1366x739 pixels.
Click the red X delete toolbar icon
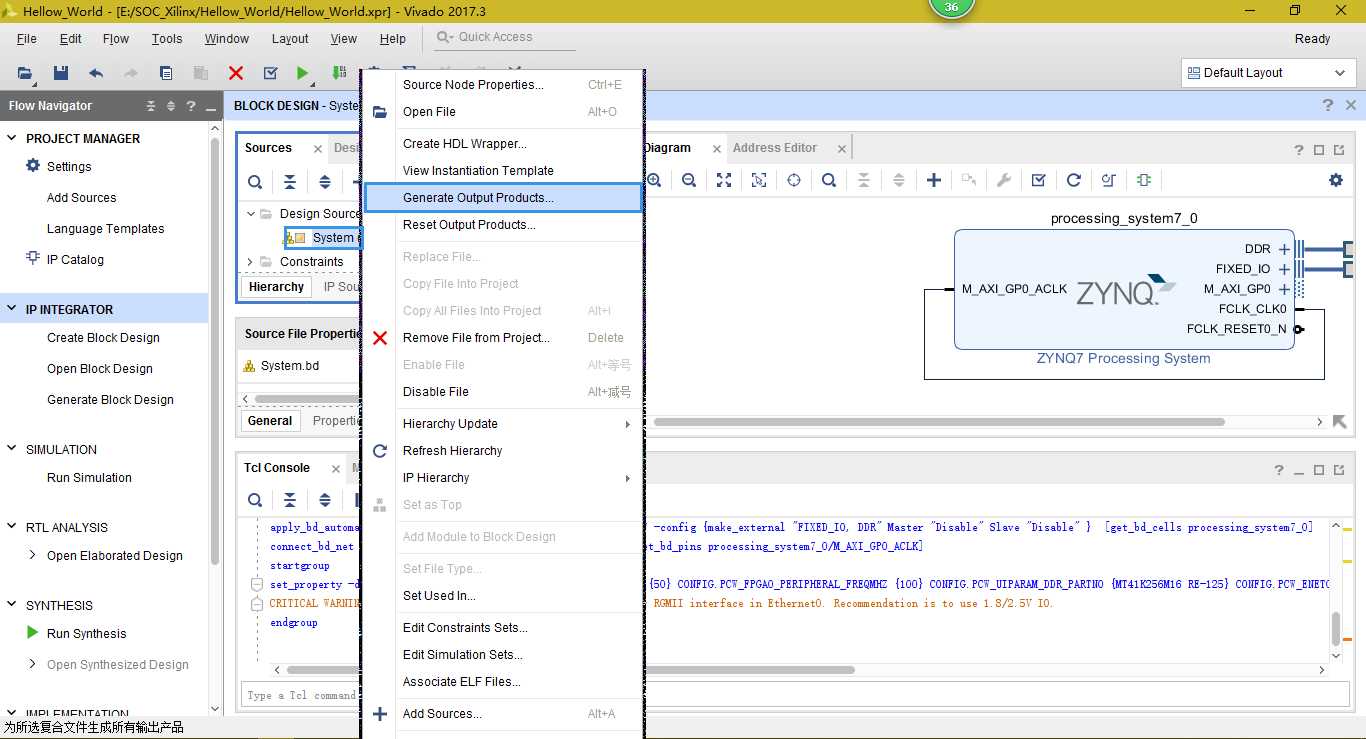pos(236,73)
